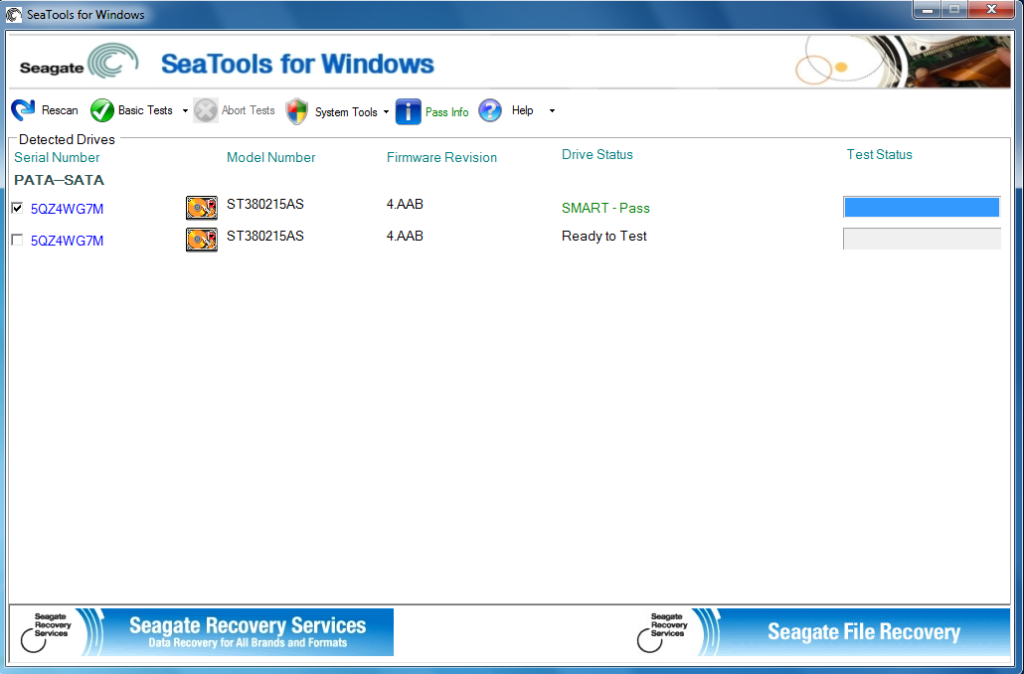Viewport: 1024px width, 674px height.
Task: Click serial 5QZ4WG7M in the SMART - Pass row
Action: click(x=67, y=209)
